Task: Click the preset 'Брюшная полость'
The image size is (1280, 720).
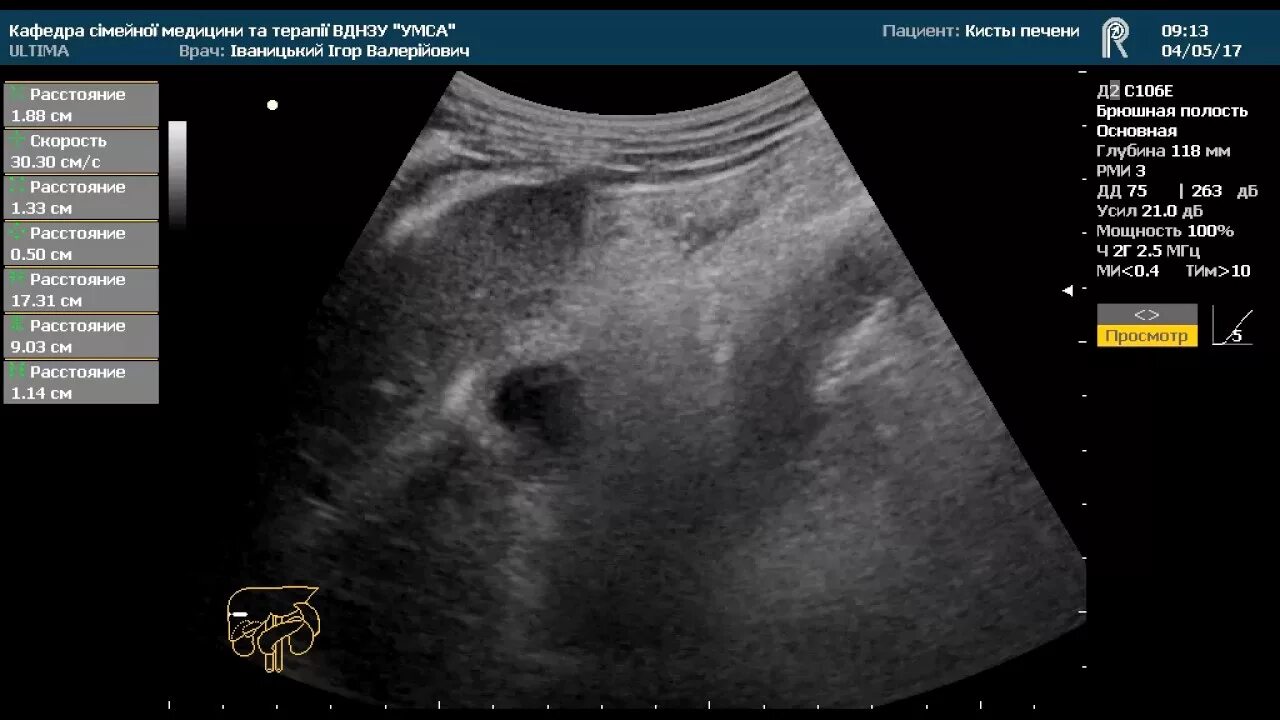Action: tap(1172, 111)
